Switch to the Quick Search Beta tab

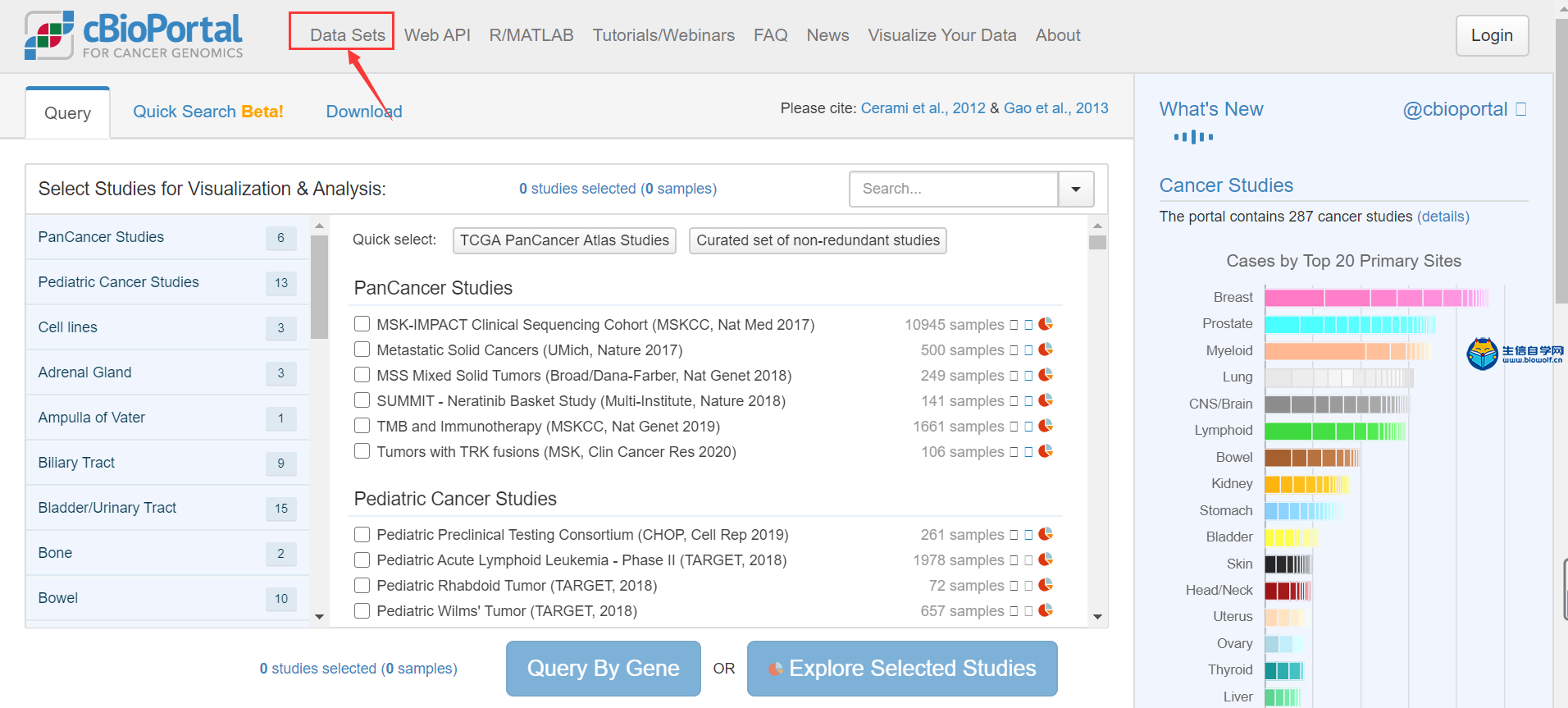pos(208,112)
